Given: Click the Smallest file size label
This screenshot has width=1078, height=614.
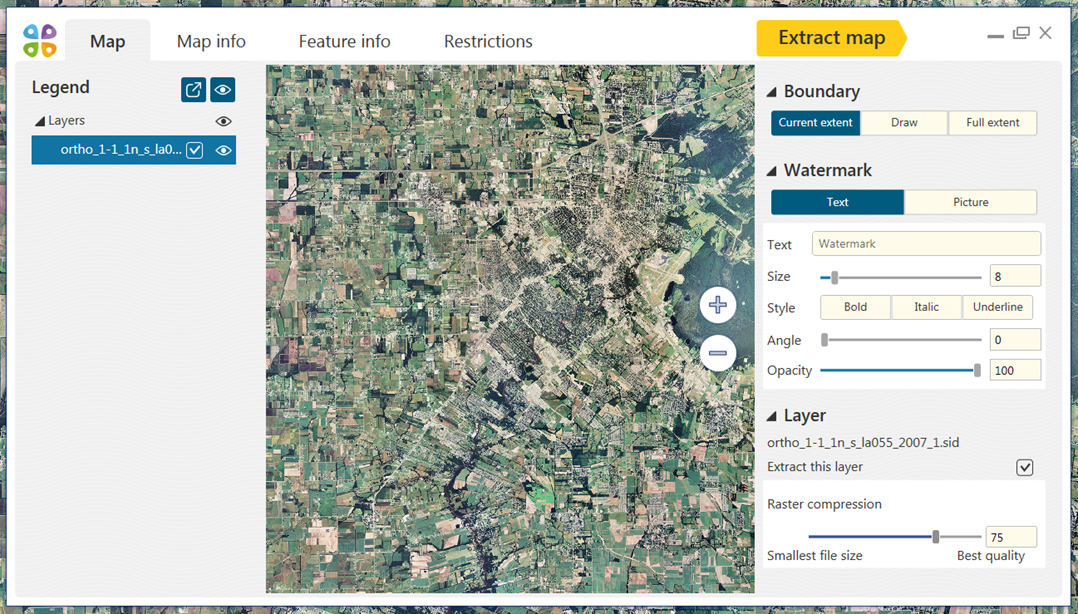Looking at the screenshot, I should click(815, 556).
